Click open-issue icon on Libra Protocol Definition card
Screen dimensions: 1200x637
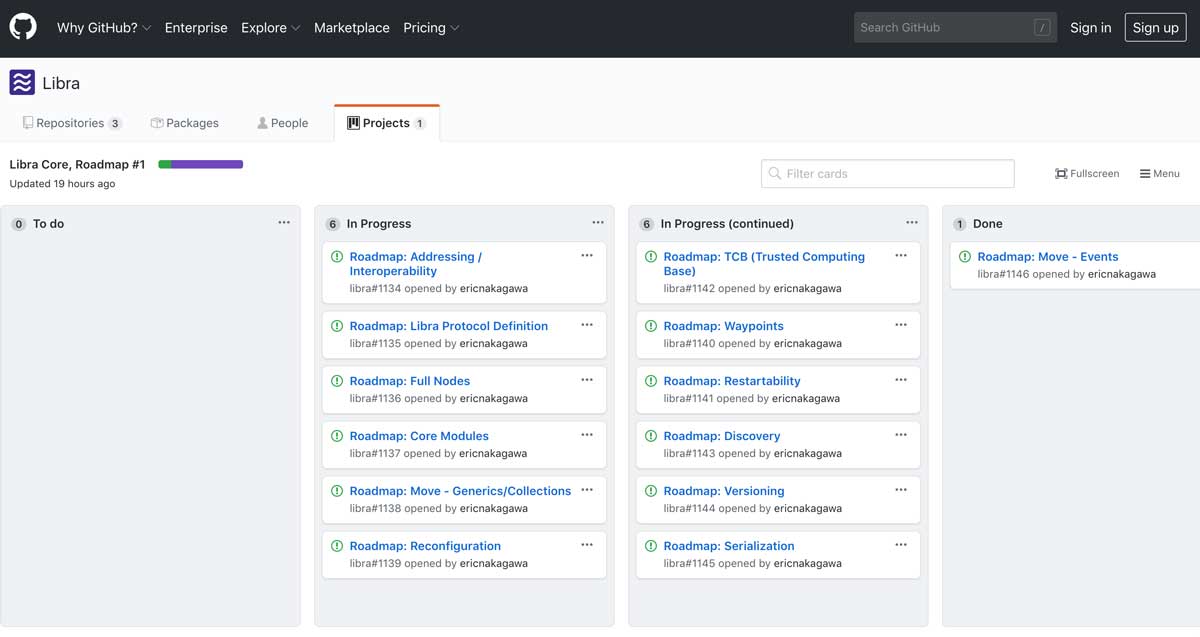tap(337, 326)
